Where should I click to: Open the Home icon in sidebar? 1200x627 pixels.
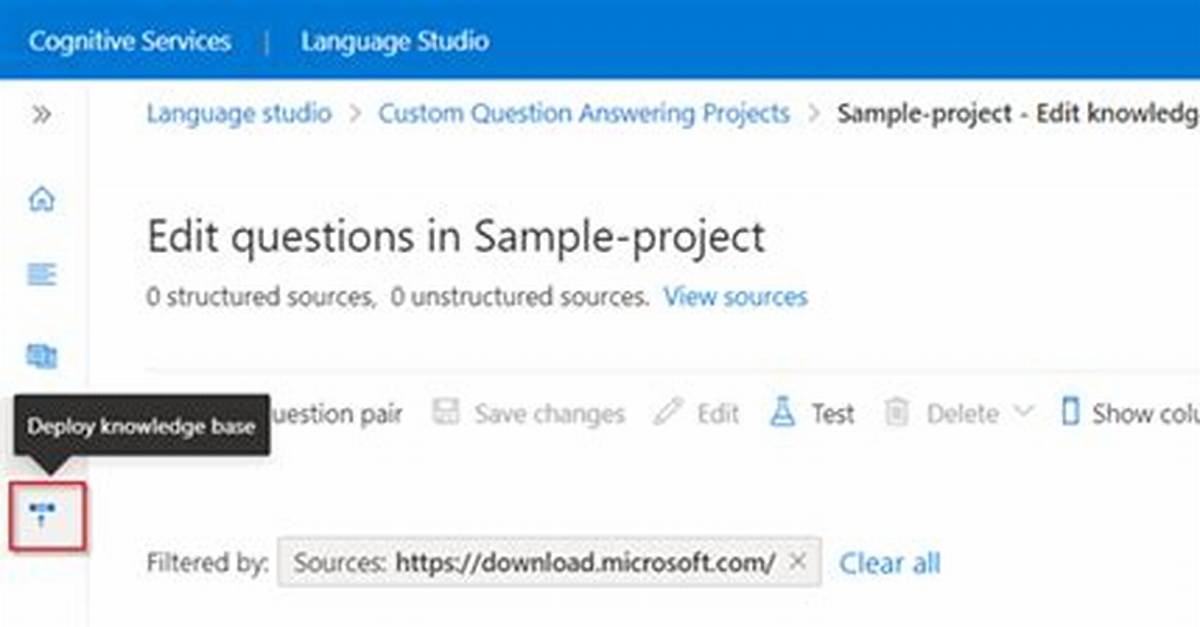click(42, 199)
